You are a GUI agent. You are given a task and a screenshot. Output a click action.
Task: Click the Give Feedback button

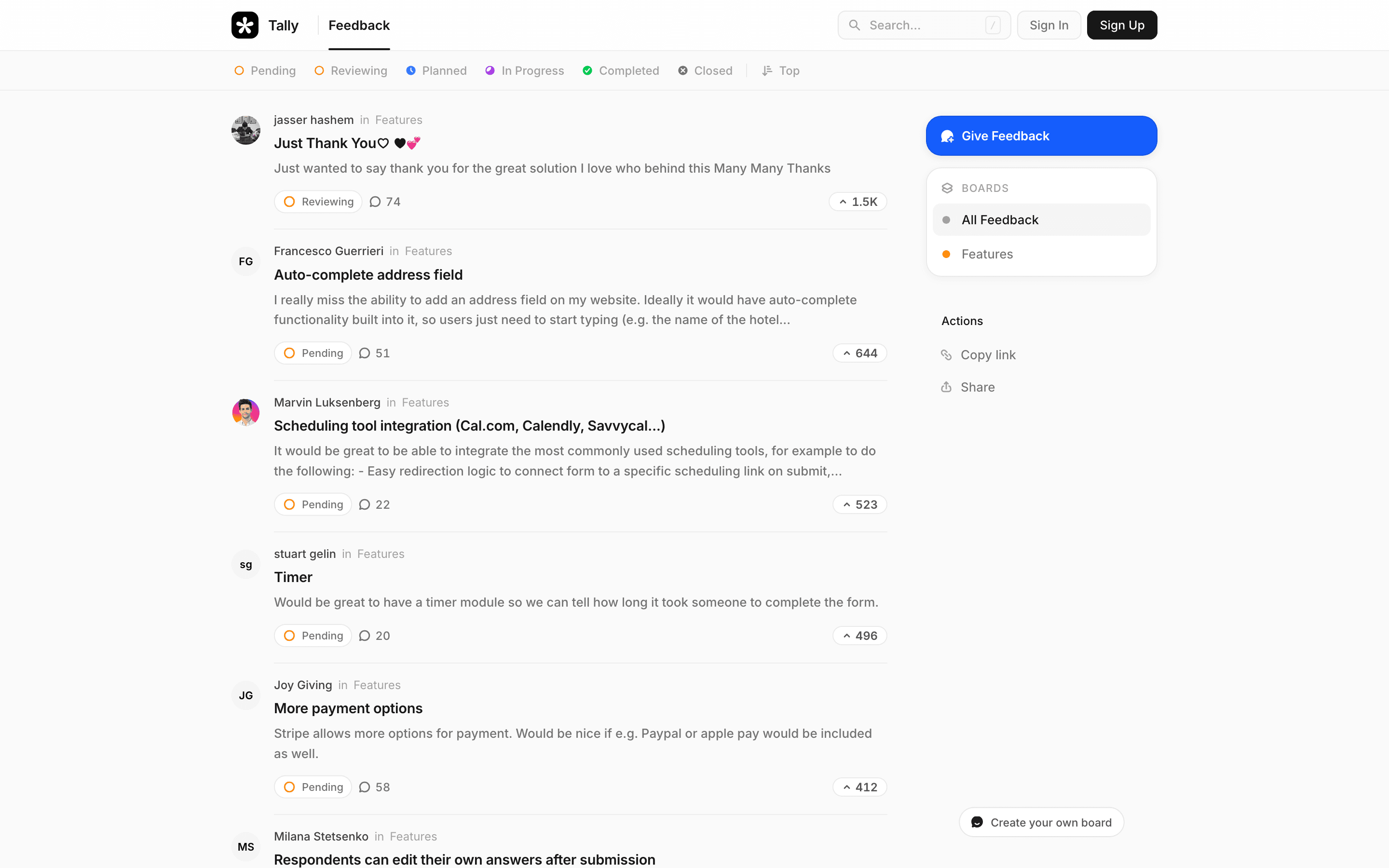tap(1041, 136)
